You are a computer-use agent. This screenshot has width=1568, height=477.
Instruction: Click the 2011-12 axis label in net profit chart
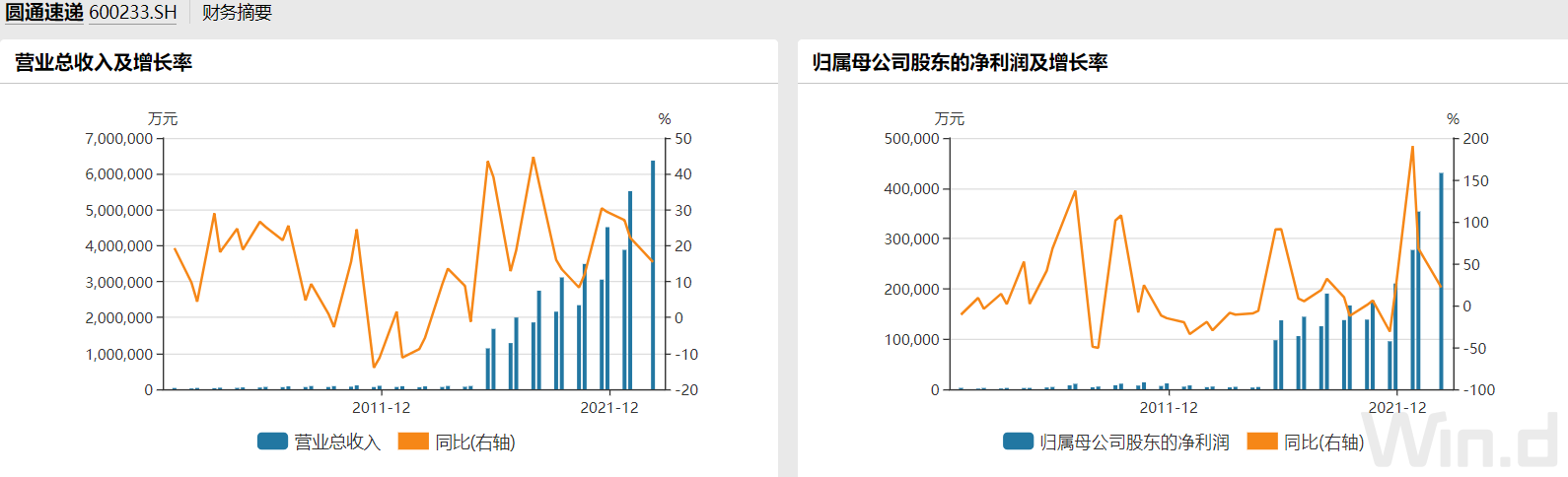click(x=1169, y=407)
